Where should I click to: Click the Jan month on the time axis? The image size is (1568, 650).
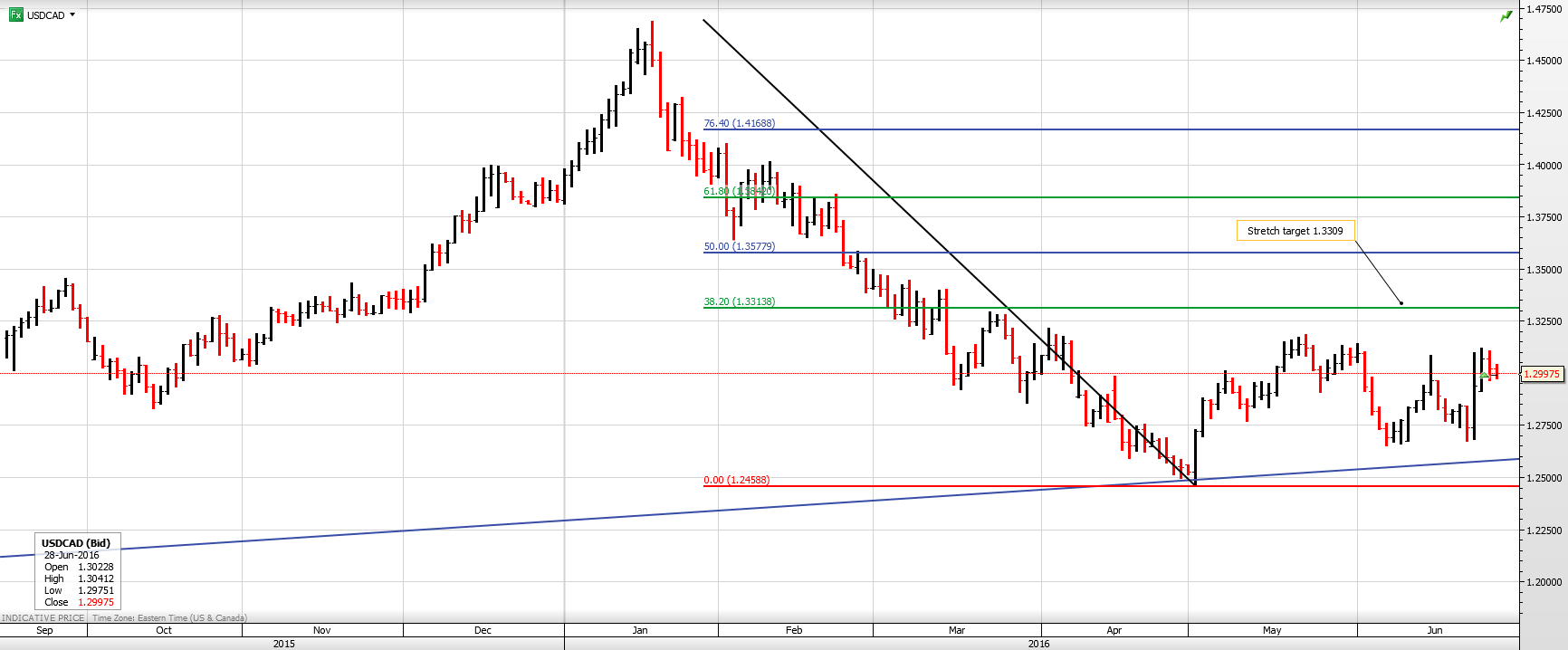coord(640,630)
